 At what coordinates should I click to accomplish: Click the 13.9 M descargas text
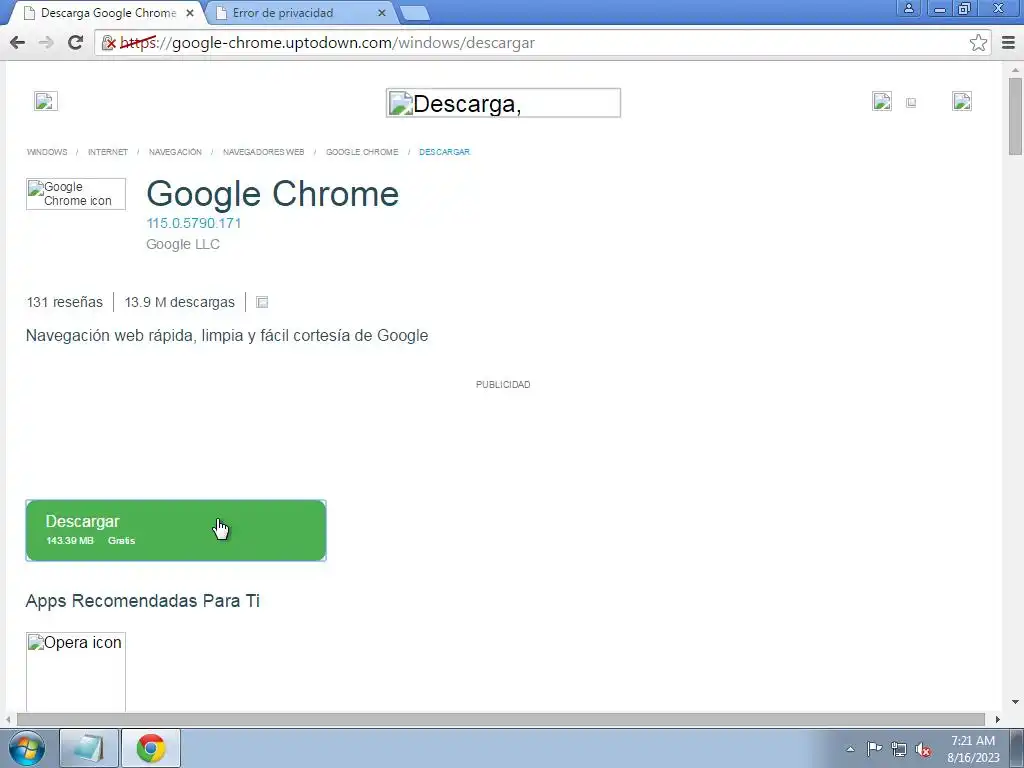[x=180, y=302]
